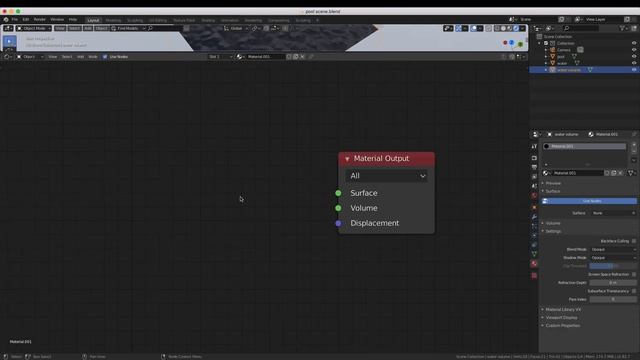
Task: Open the Modifier wrench properties tab
Action: [534, 217]
